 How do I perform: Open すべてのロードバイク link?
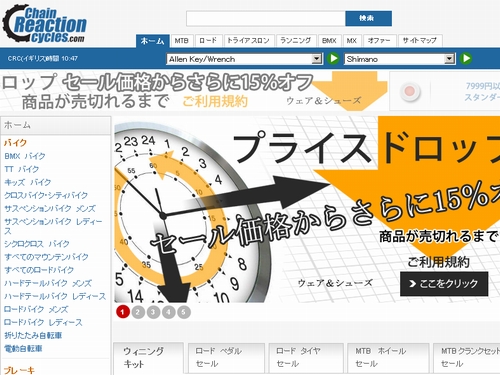click(39, 270)
